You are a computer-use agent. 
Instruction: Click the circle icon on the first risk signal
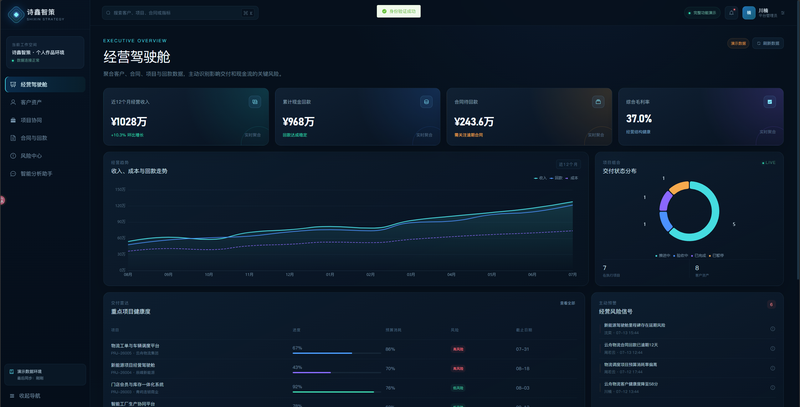click(772, 329)
